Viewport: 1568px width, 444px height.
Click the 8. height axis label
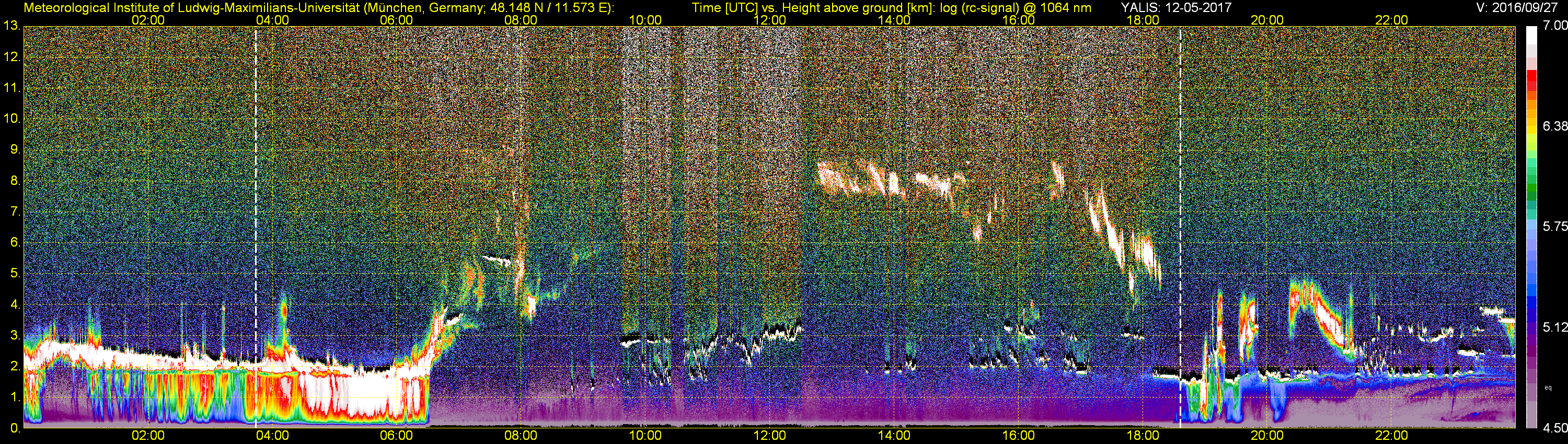[x=16, y=181]
